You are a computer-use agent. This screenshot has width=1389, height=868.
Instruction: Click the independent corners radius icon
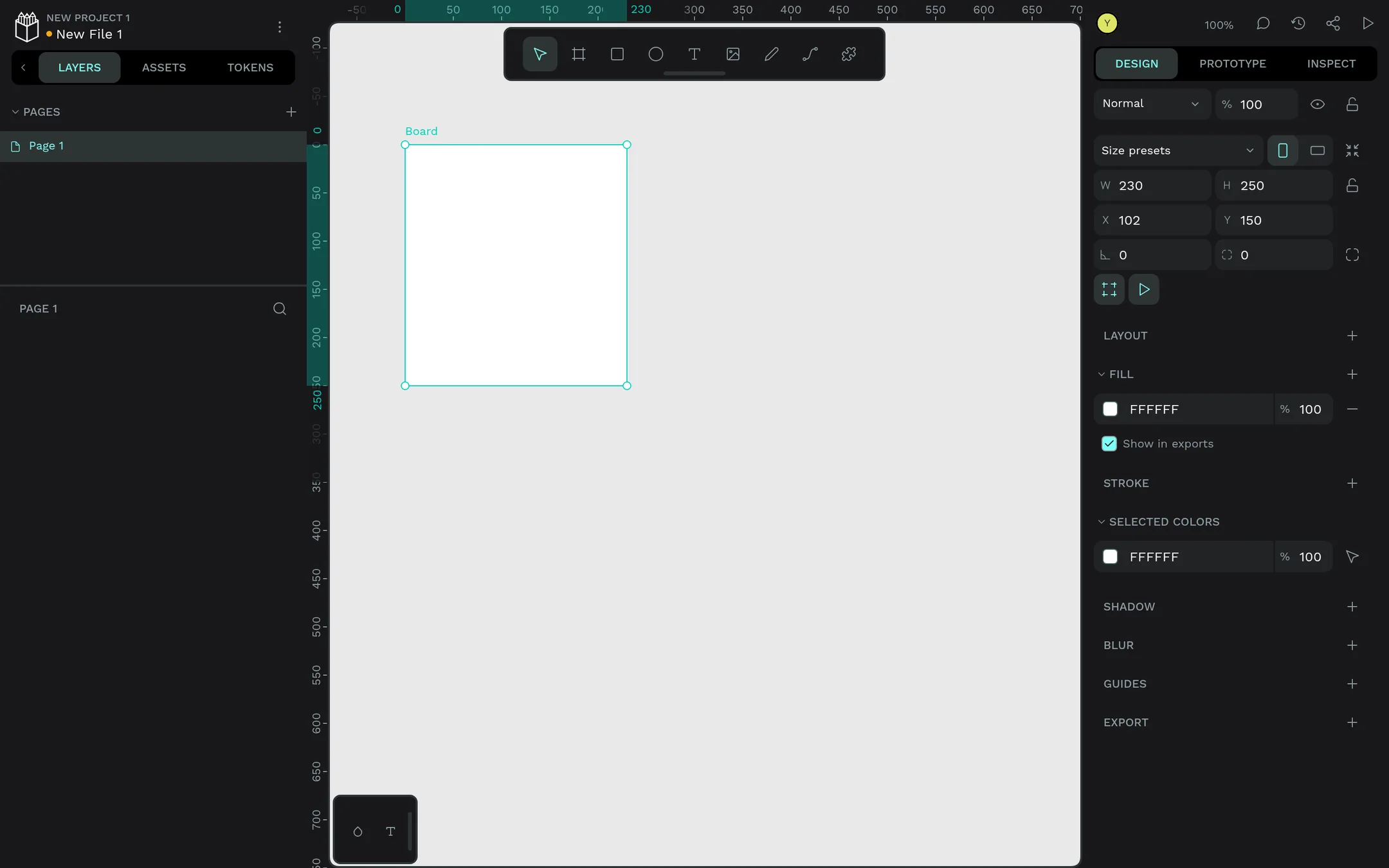[x=1352, y=255]
